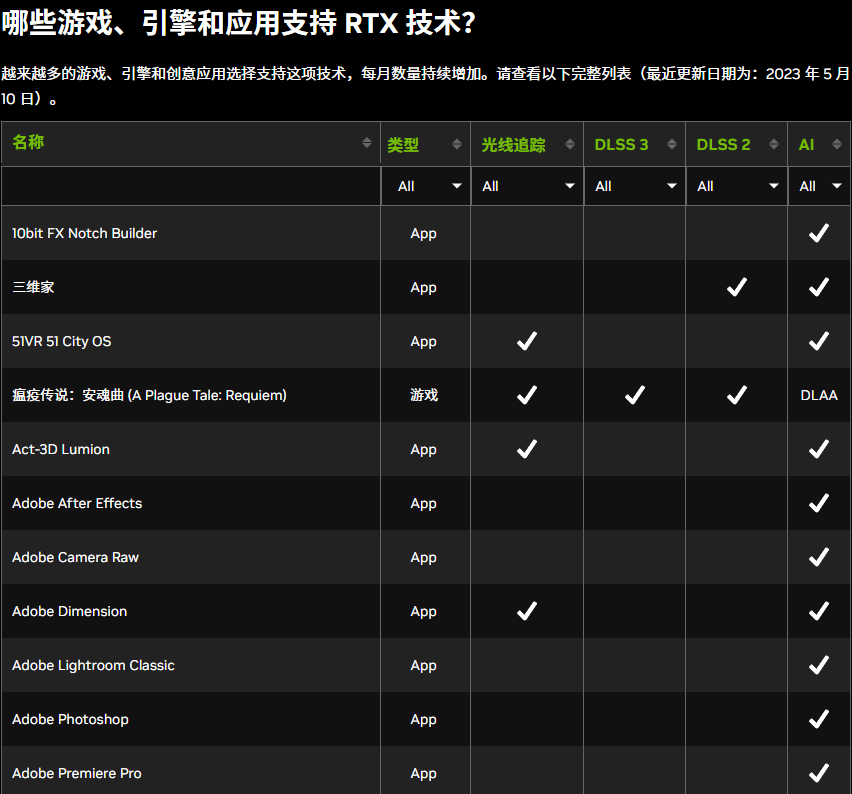Screen dimensions: 852x794
Task: Click AI checkmark for Act-3D Lumion
Action: 819,449
